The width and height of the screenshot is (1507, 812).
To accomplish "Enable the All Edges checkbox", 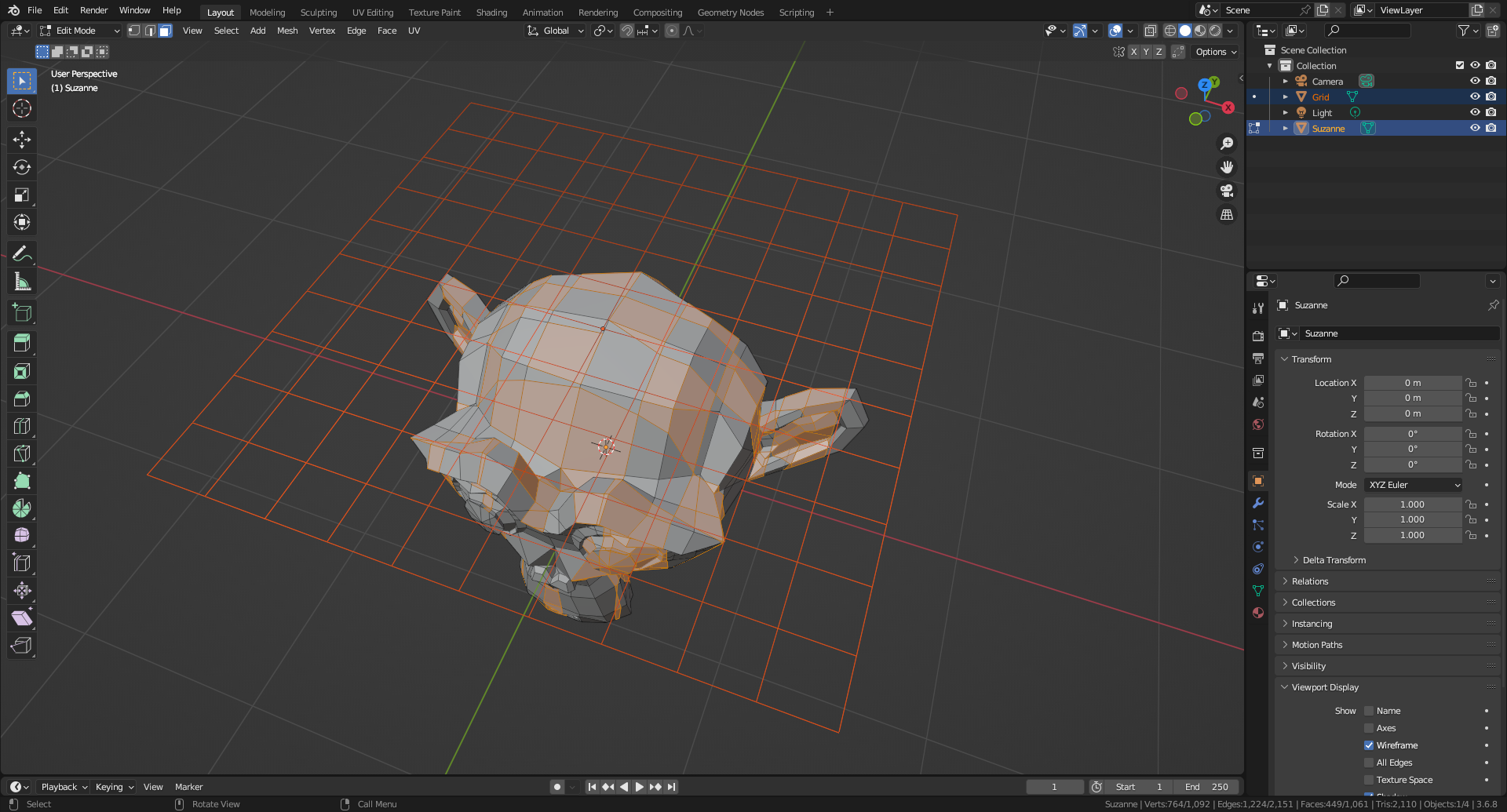I will pyautogui.click(x=1369, y=763).
